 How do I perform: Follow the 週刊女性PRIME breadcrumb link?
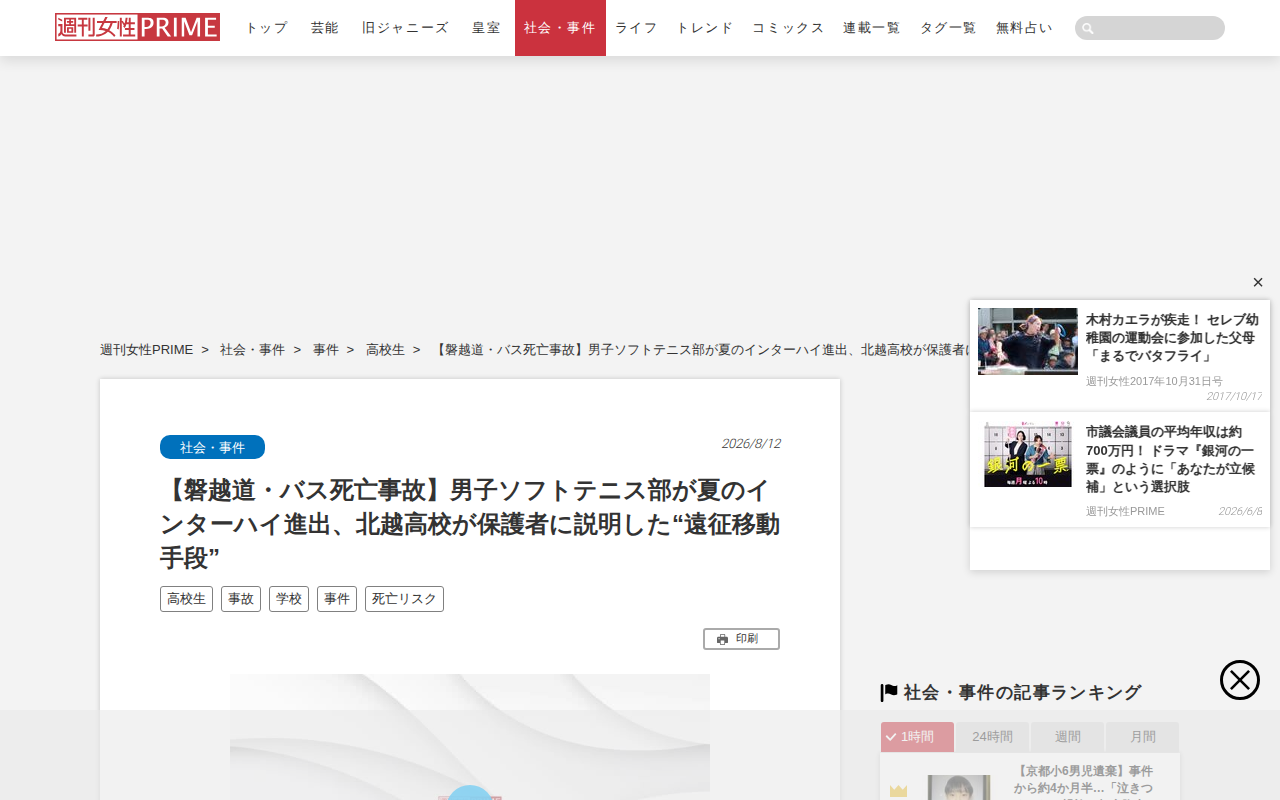click(x=146, y=350)
